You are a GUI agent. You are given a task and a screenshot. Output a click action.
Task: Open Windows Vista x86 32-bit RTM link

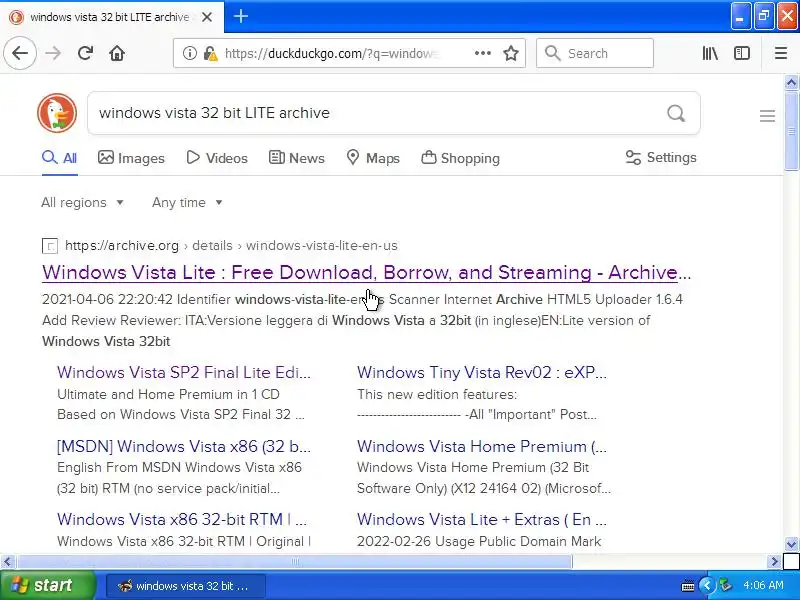tap(182, 519)
